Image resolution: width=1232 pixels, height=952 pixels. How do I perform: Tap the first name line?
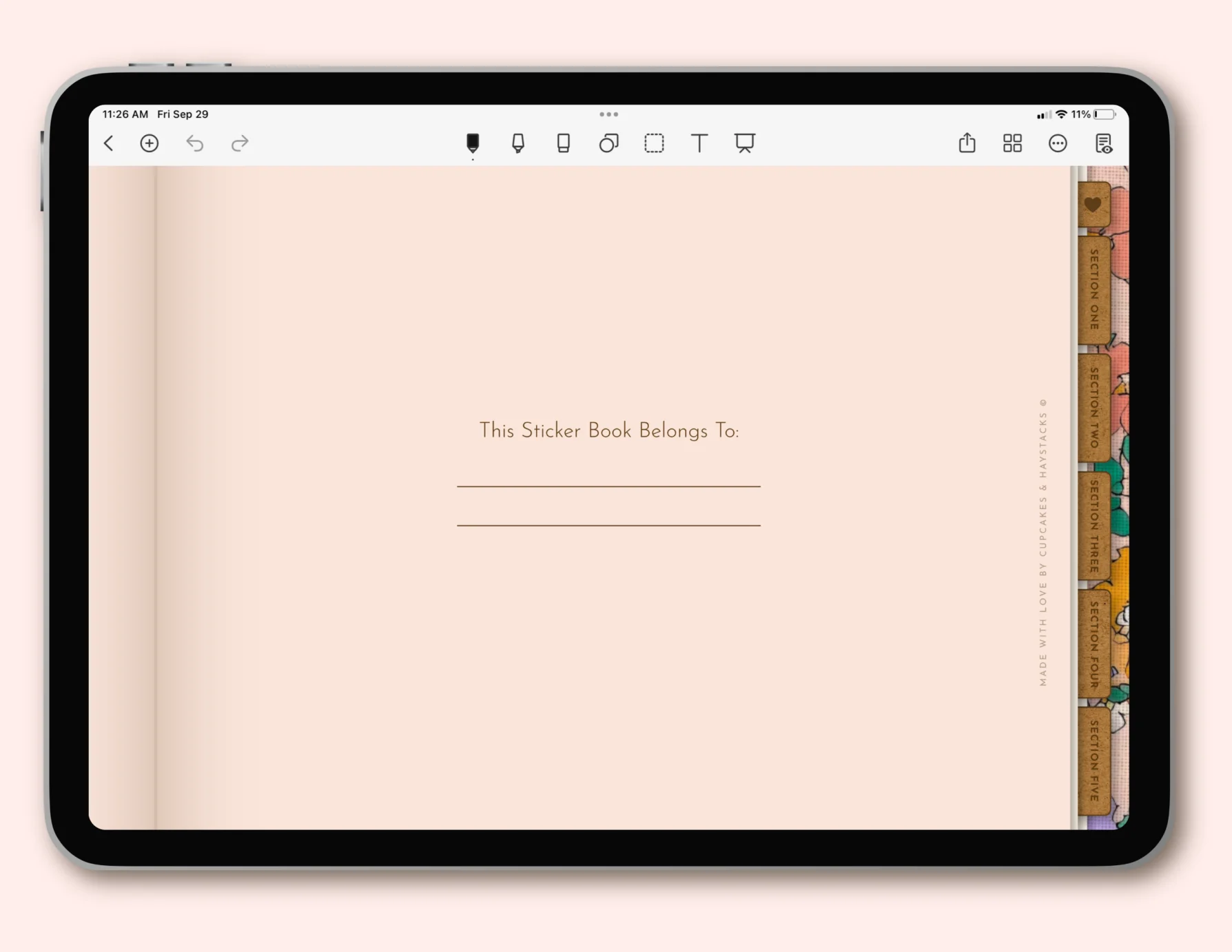608,486
